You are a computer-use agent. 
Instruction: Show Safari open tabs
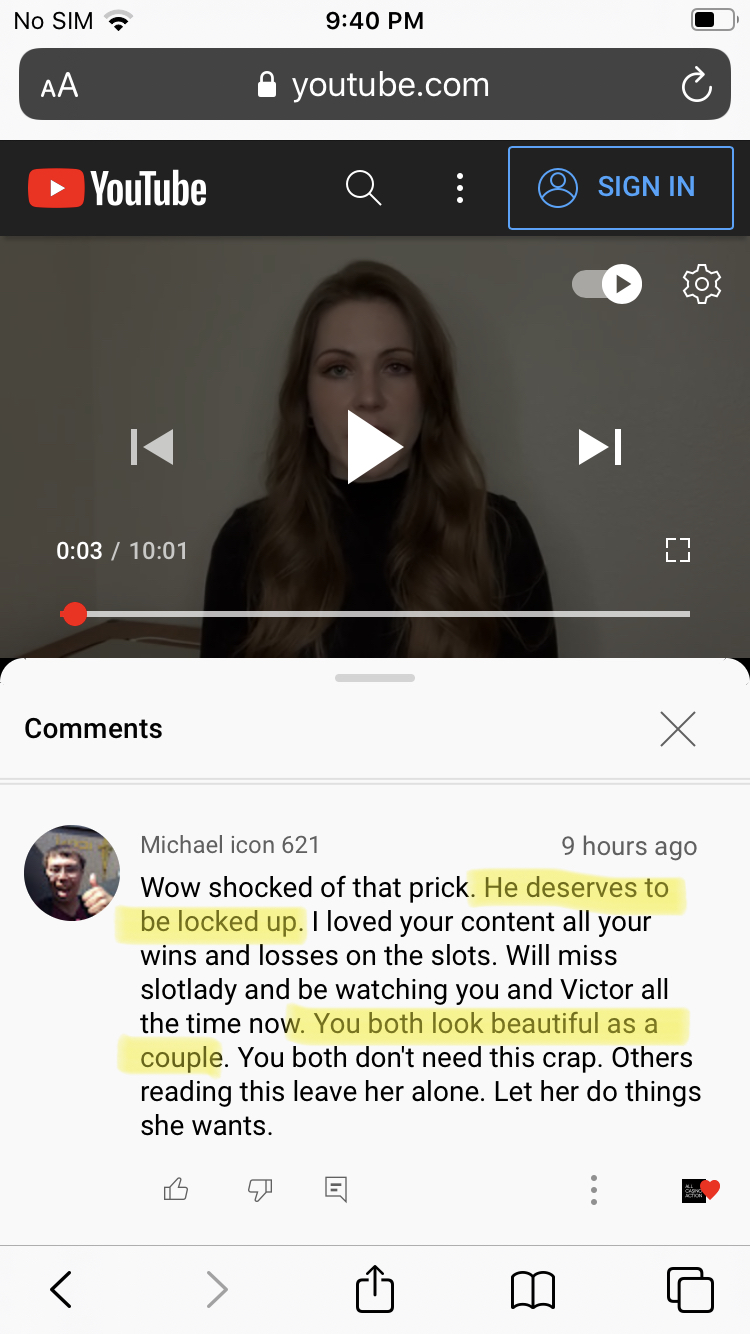coord(689,1289)
